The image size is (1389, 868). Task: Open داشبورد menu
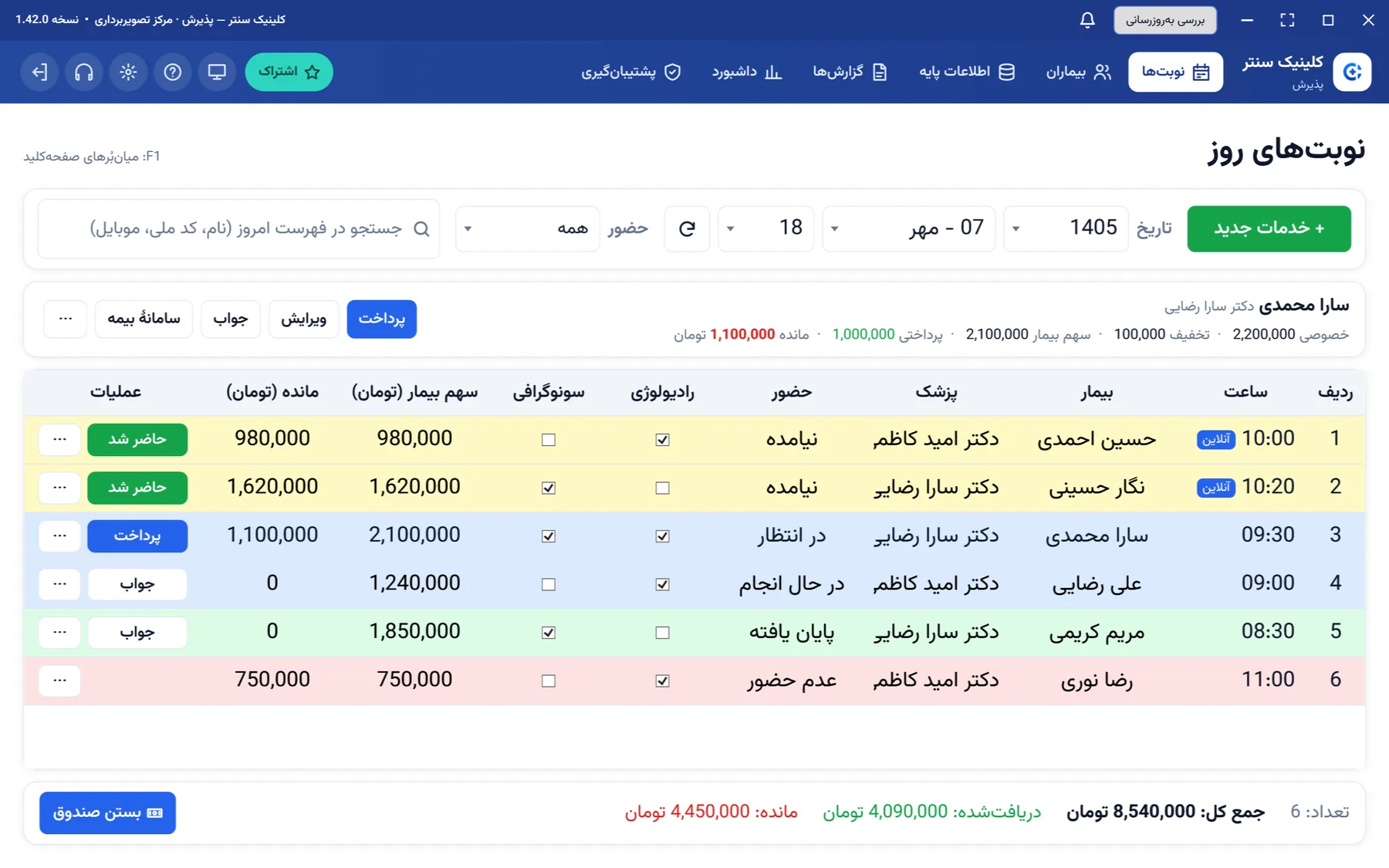click(746, 72)
